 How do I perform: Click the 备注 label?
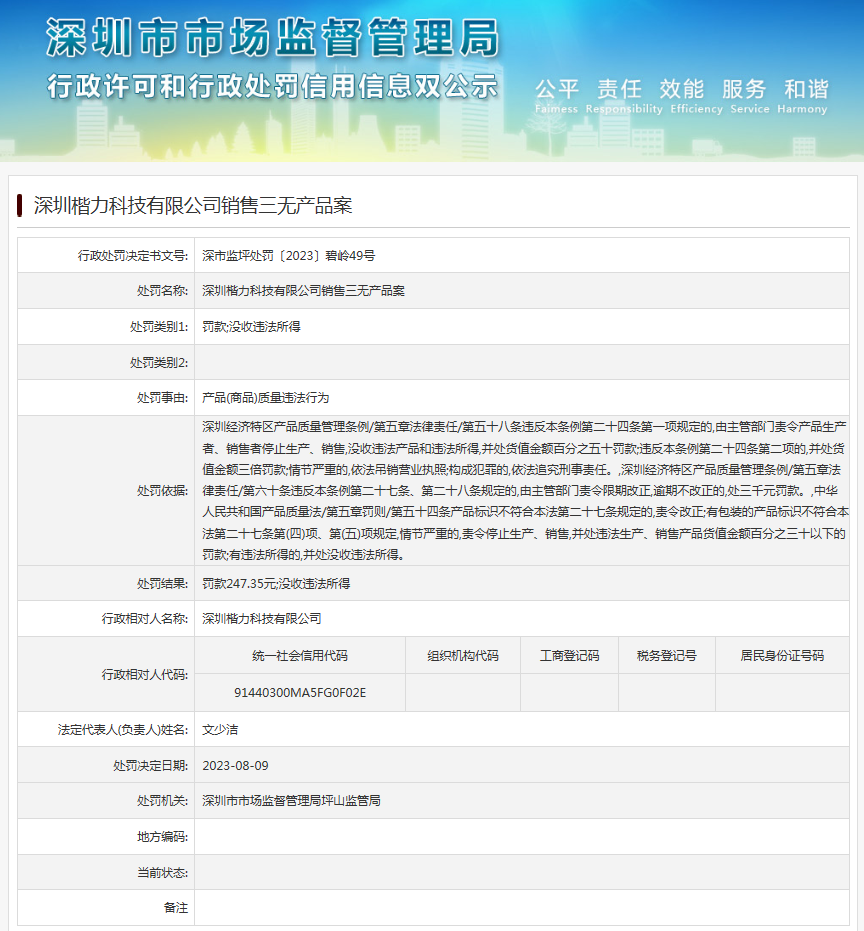pos(176,908)
